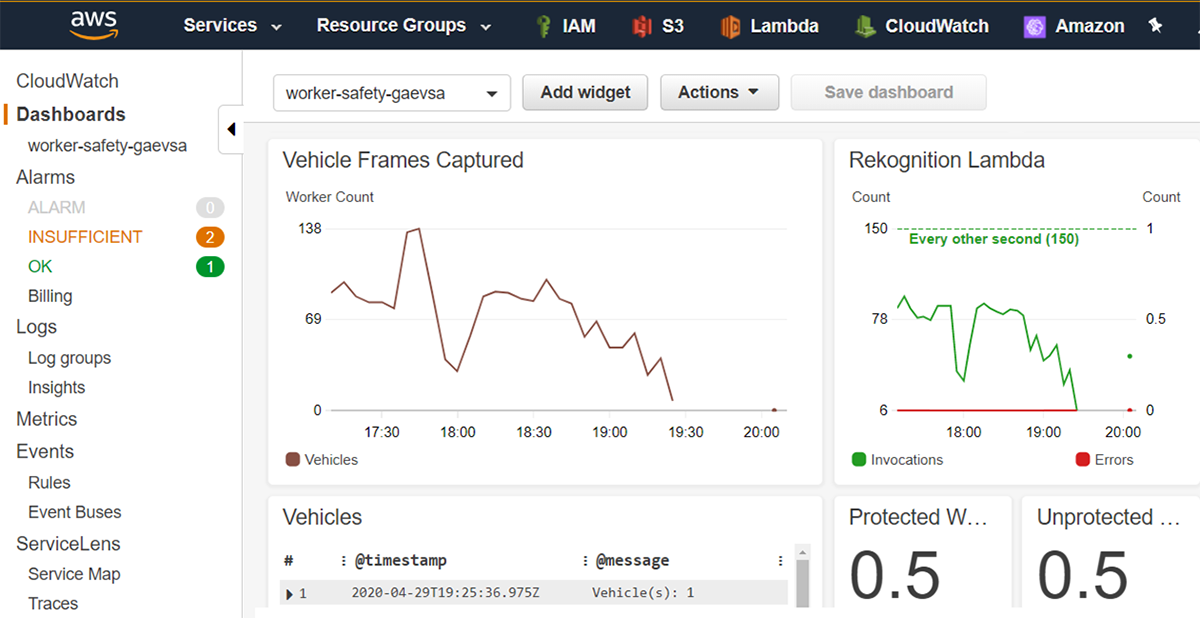Click the Protected W… widget title
Image resolution: width=1200 pixels, height=618 pixels.
coord(919,517)
